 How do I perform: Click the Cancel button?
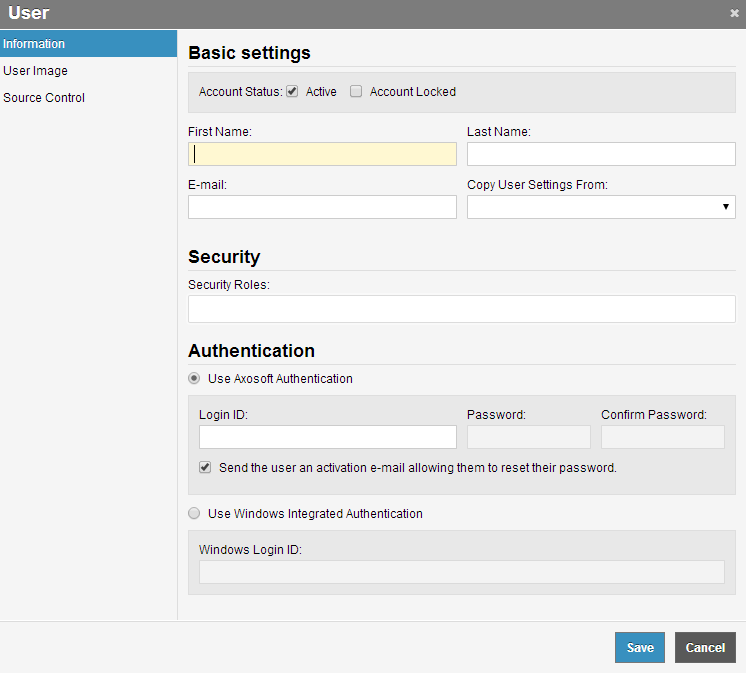[705, 647]
